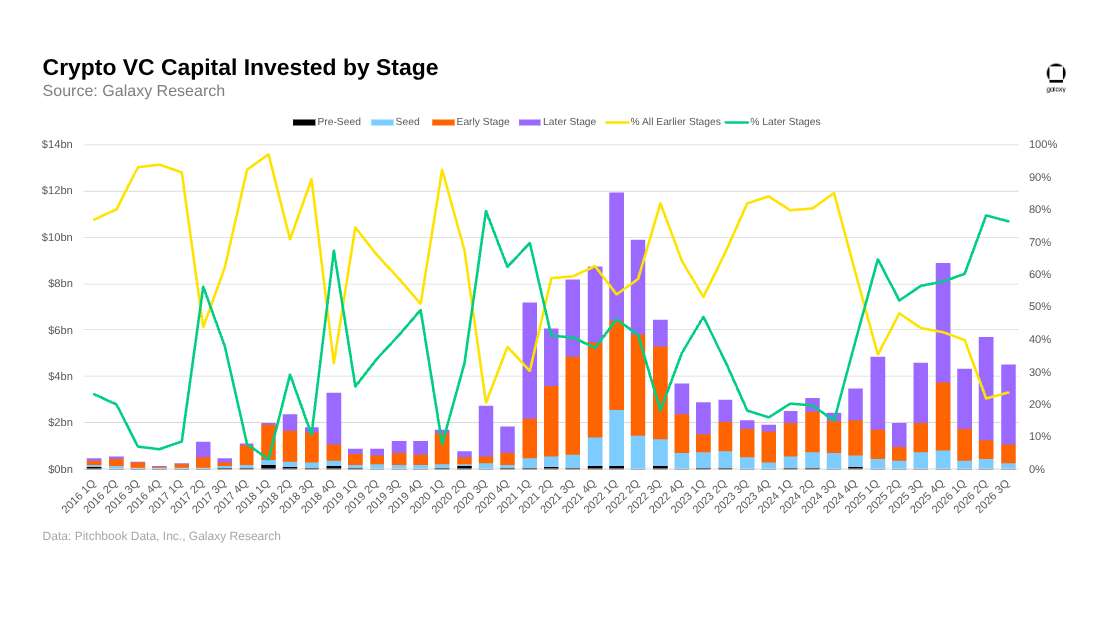The image size is (1100, 619).
Task: Click the tallest bar at 2022 1Q
Action: click(x=617, y=331)
